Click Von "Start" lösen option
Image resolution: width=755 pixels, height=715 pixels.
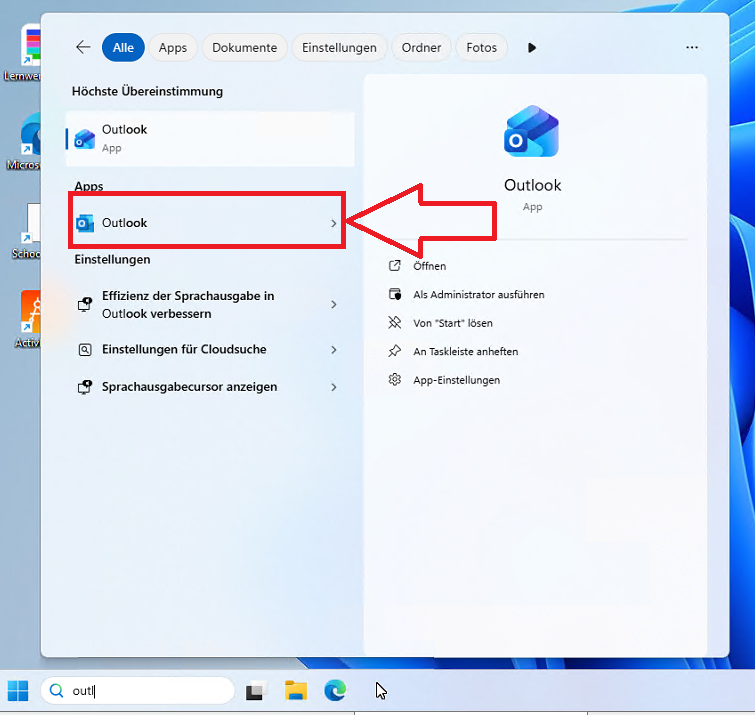[452, 323]
